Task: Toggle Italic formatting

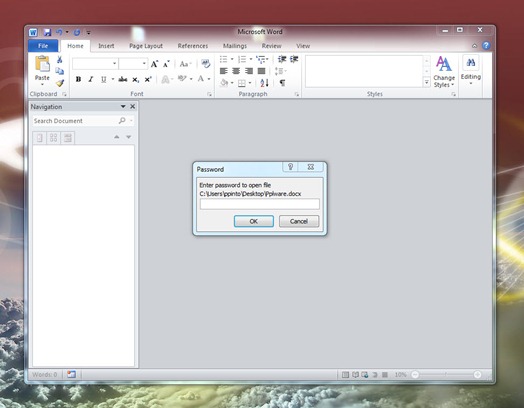Action: [x=91, y=79]
